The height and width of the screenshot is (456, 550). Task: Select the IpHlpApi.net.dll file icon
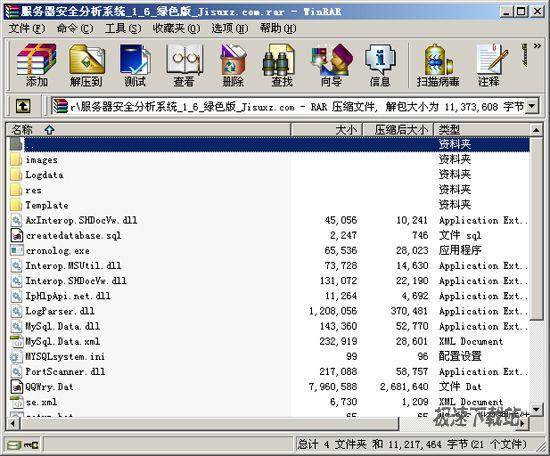coord(16,296)
